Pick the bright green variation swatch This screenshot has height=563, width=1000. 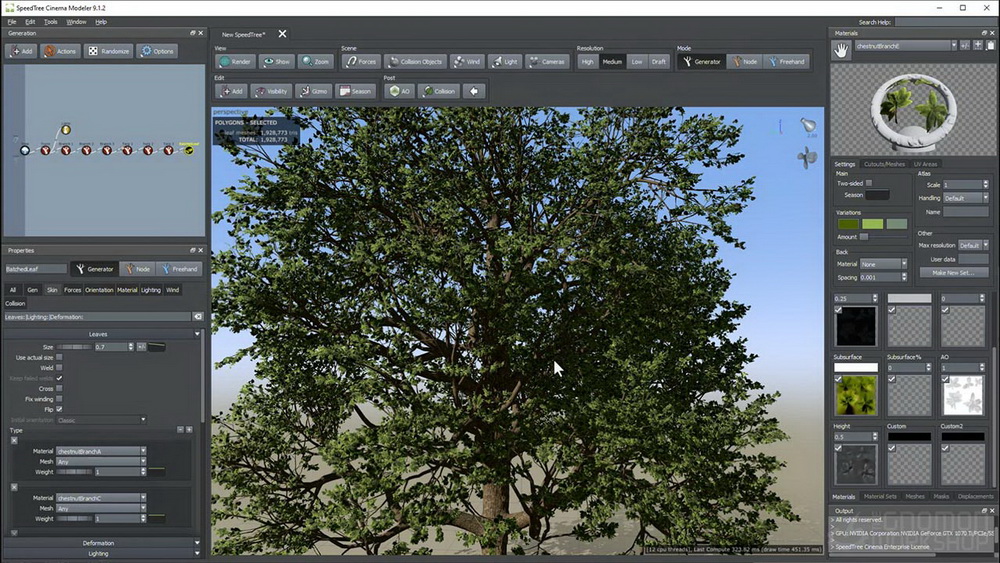pyautogui.click(x=872, y=224)
